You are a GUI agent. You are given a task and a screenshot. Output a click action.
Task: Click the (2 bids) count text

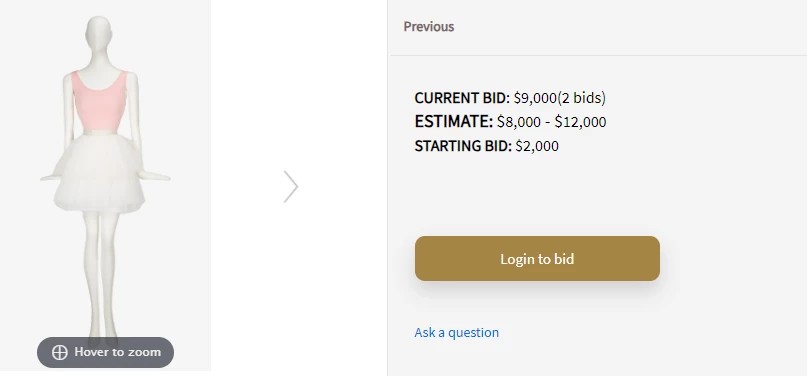click(x=582, y=98)
